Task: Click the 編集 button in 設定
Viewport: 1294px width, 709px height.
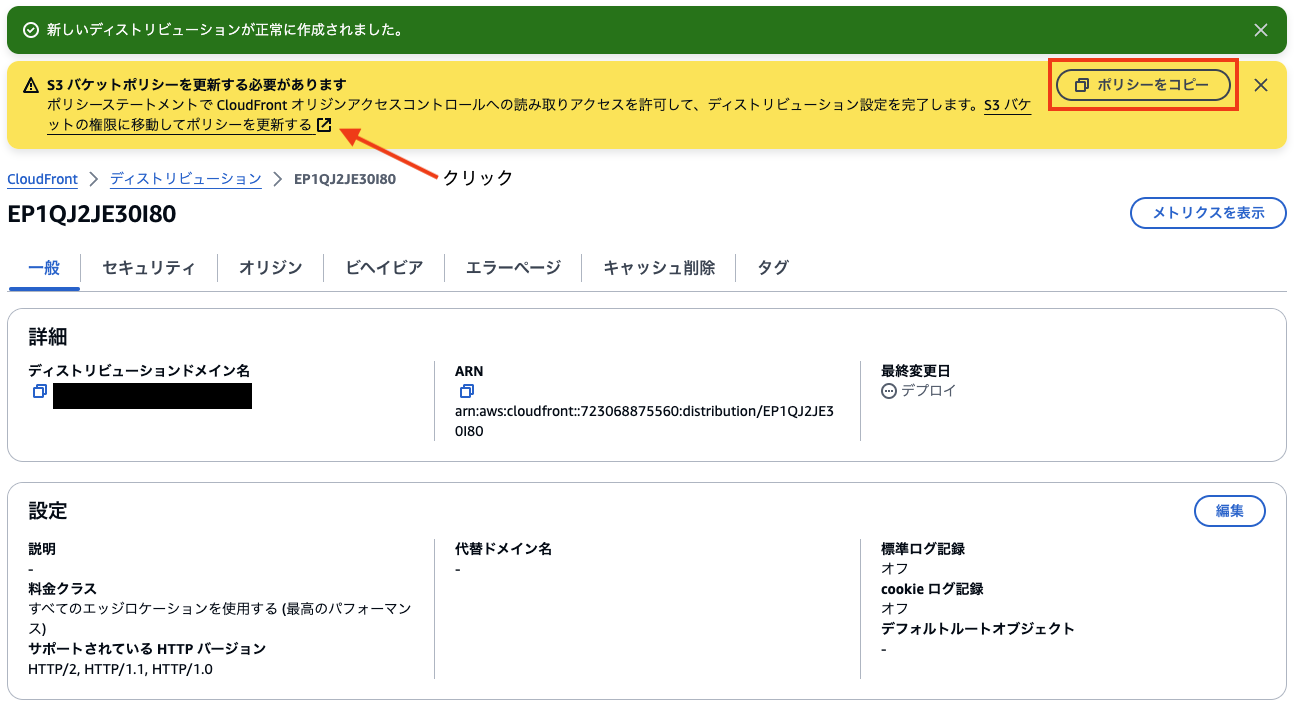Action: tap(1230, 511)
